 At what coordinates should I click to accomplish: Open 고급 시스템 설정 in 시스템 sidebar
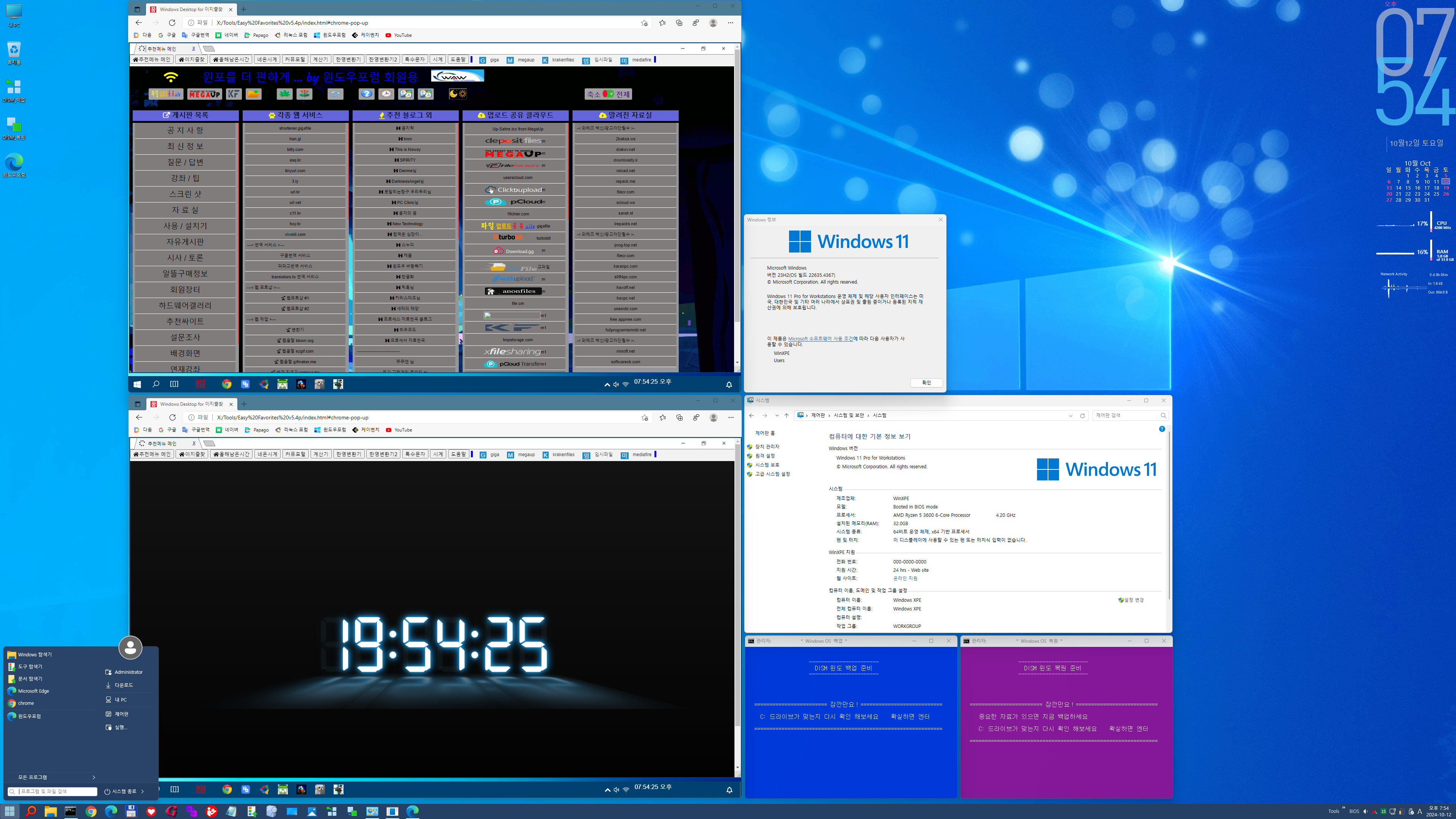click(x=773, y=474)
